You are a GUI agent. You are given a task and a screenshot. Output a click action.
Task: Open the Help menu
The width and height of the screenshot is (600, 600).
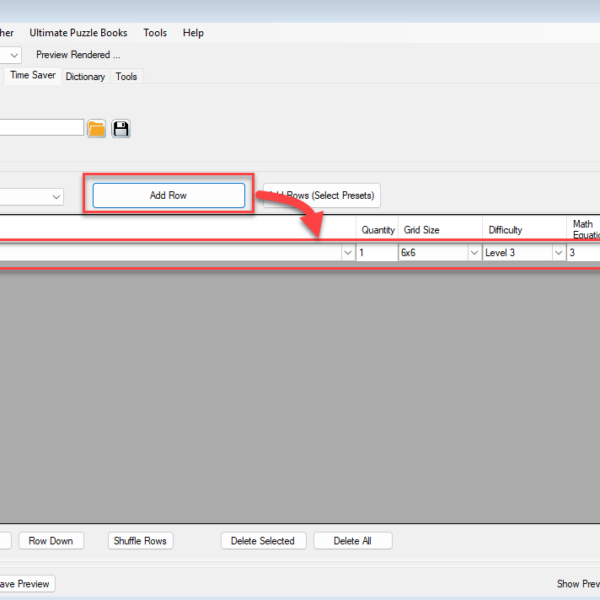[x=193, y=33]
